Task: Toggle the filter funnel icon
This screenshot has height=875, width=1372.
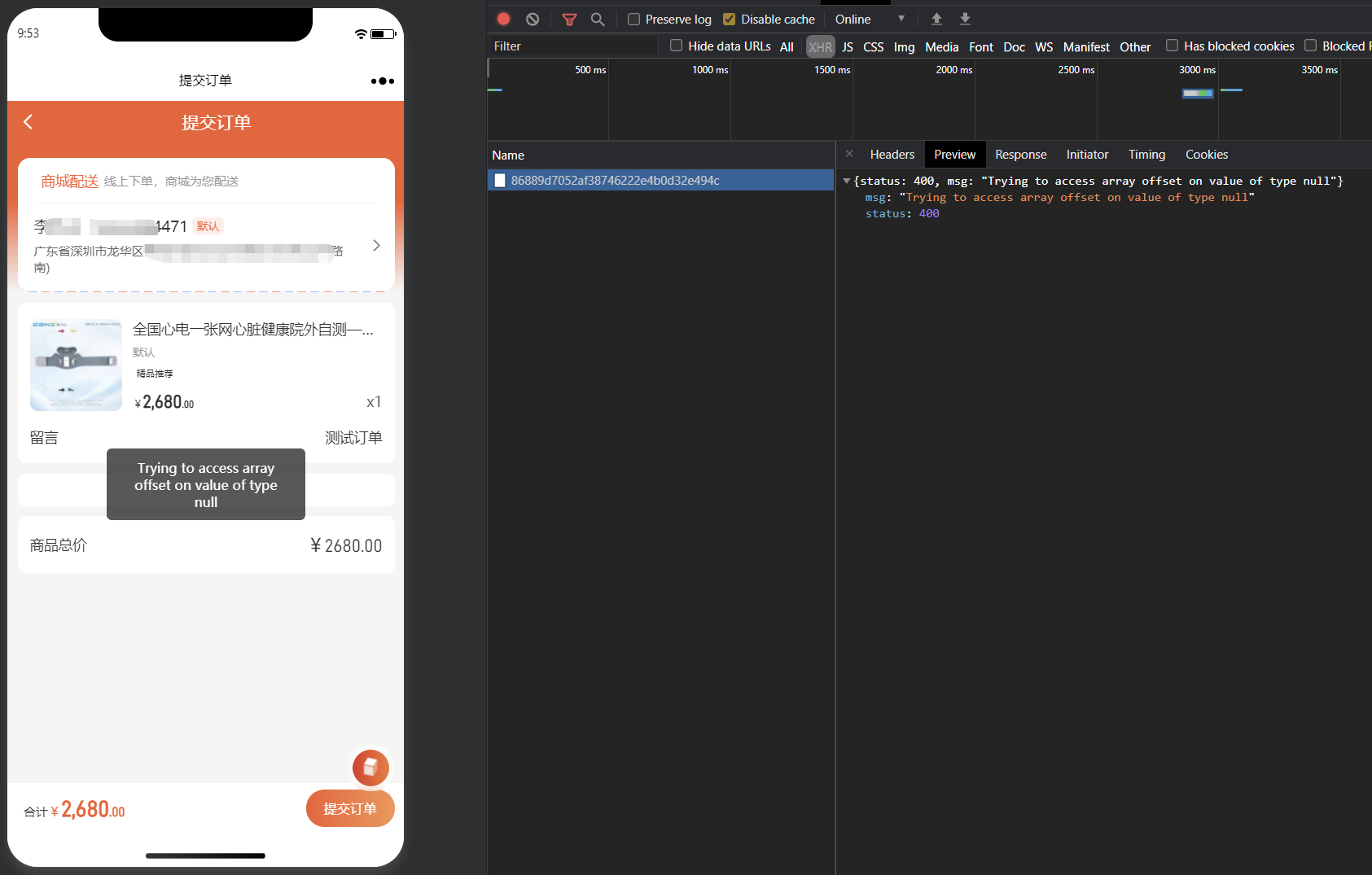Action: point(569,19)
